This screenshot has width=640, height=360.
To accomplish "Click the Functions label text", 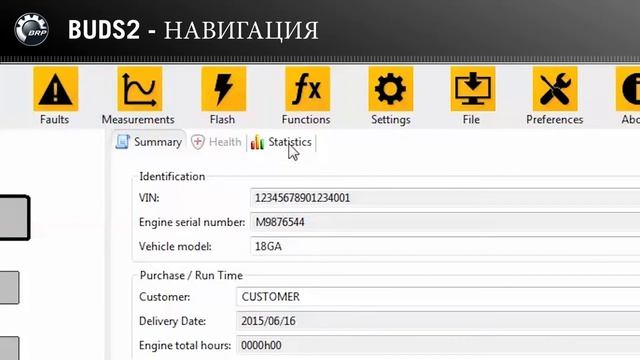I will 306,120.
